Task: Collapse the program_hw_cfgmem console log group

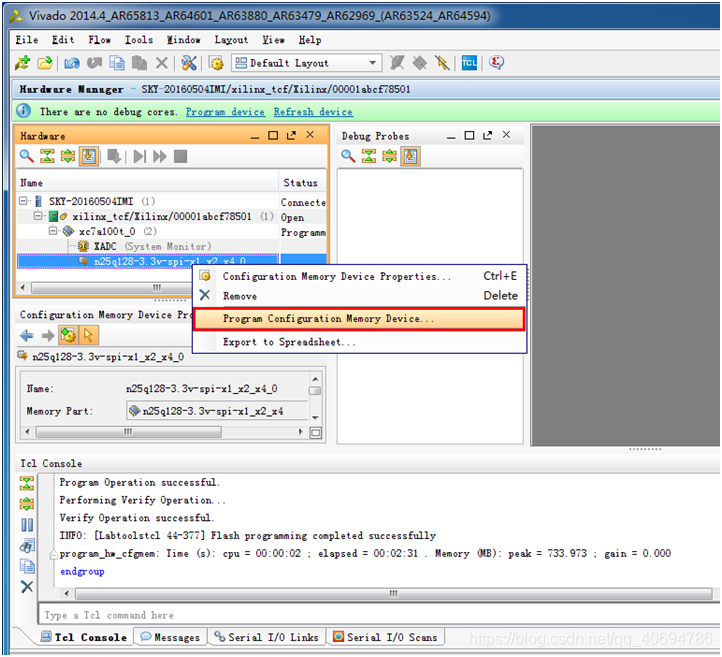Action: coord(53,554)
